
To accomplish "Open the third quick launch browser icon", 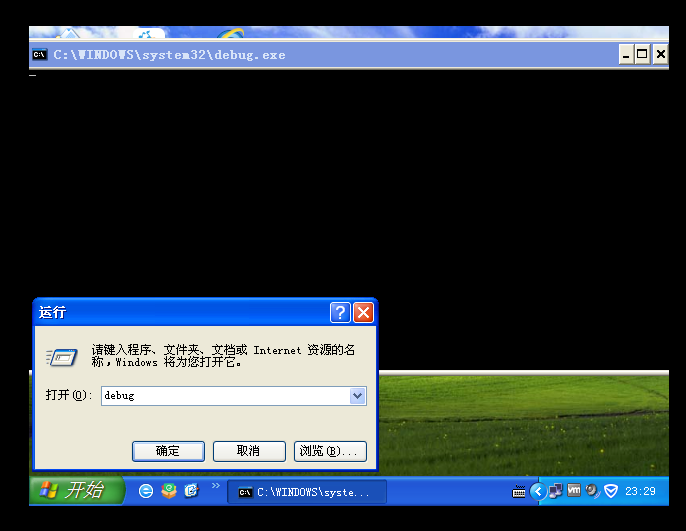I will [192, 491].
